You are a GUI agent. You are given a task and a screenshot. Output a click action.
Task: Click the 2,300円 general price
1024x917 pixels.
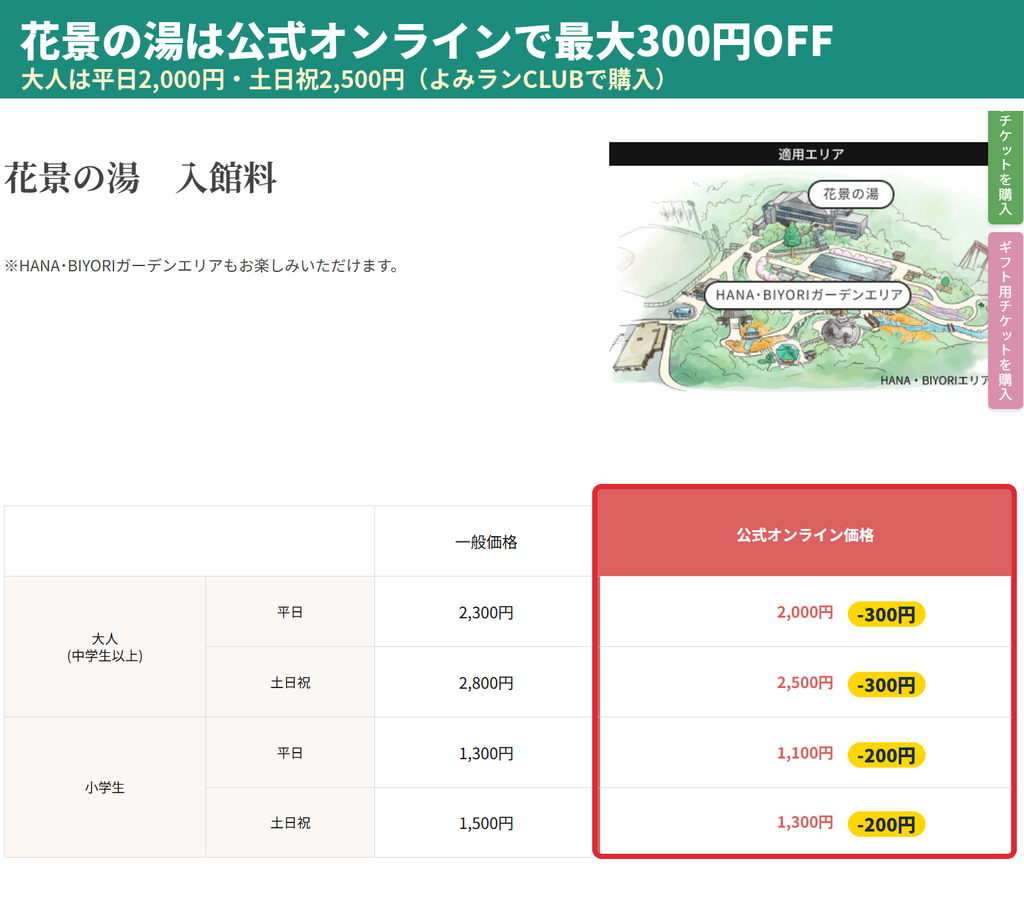tap(486, 613)
